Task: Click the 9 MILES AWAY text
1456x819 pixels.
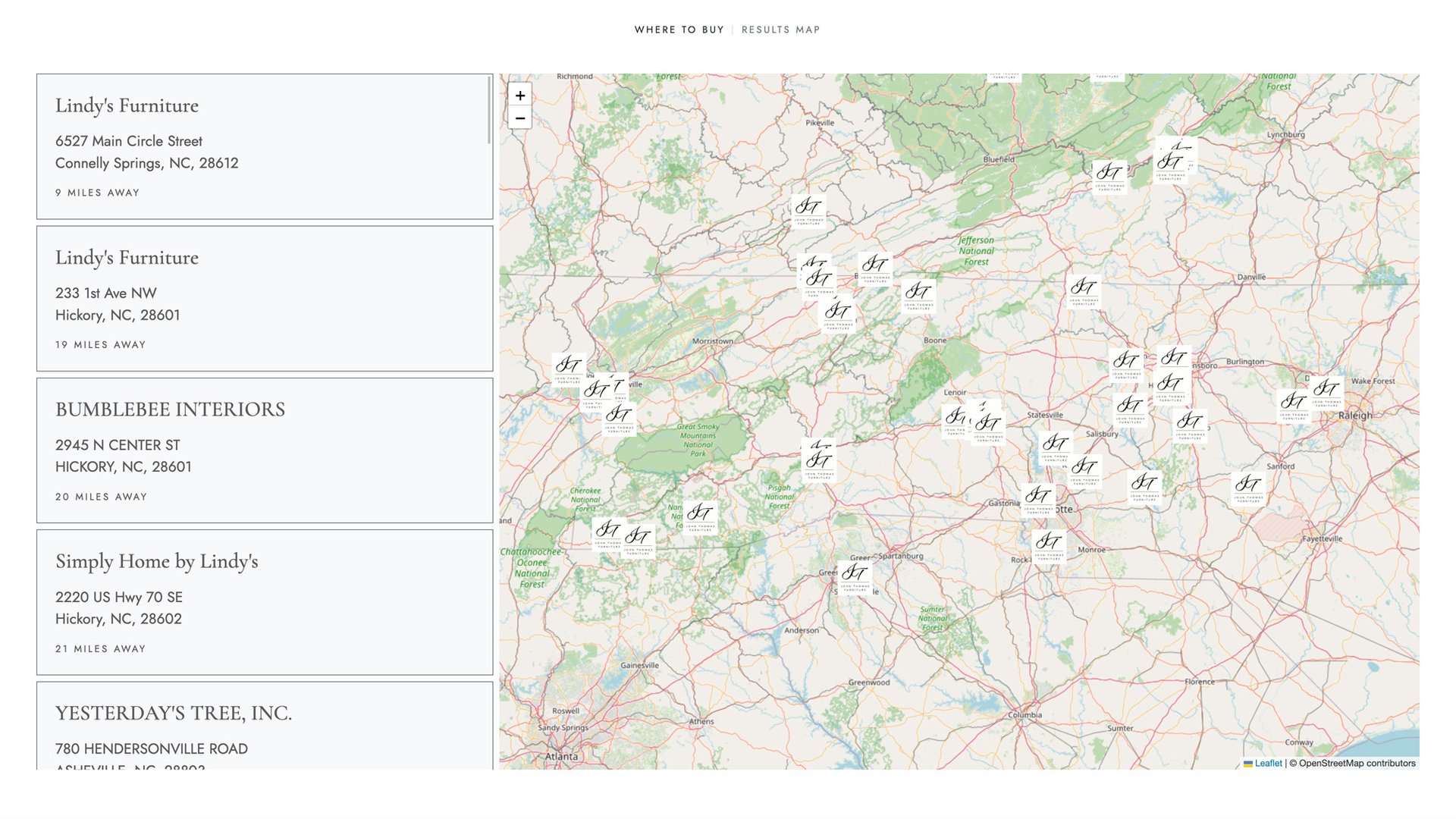Action: 97,193
